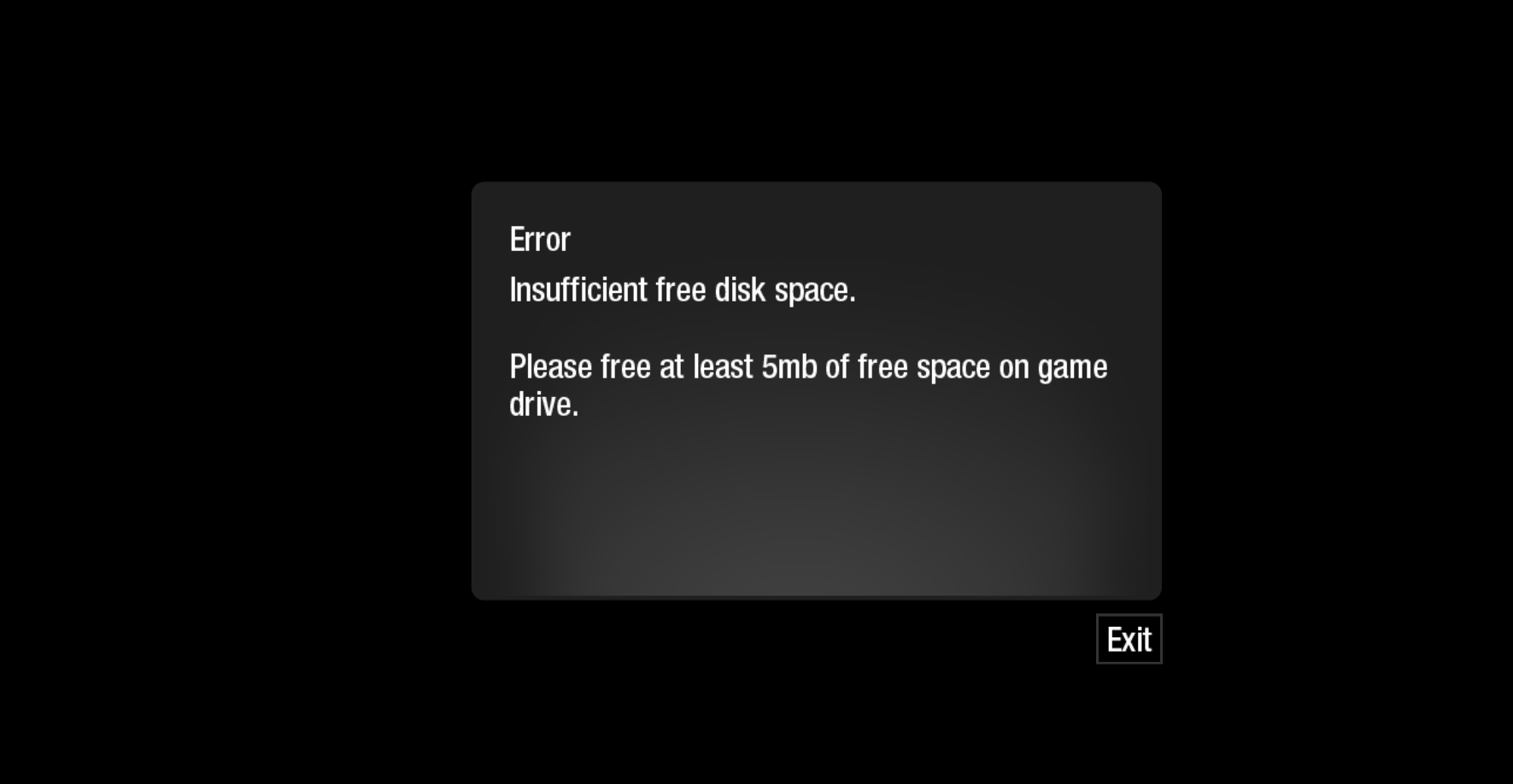Click the Exit button
This screenshot has height=784, width=1513.
1129,639
